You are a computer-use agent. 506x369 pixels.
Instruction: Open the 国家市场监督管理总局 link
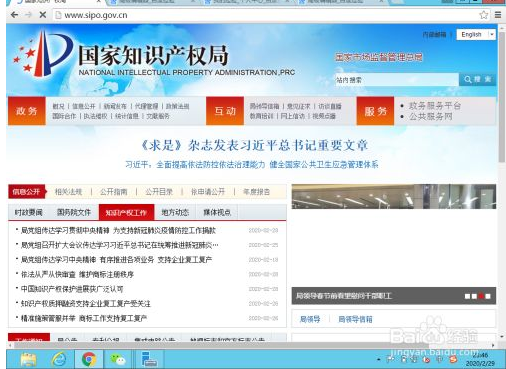click(379, 57)
